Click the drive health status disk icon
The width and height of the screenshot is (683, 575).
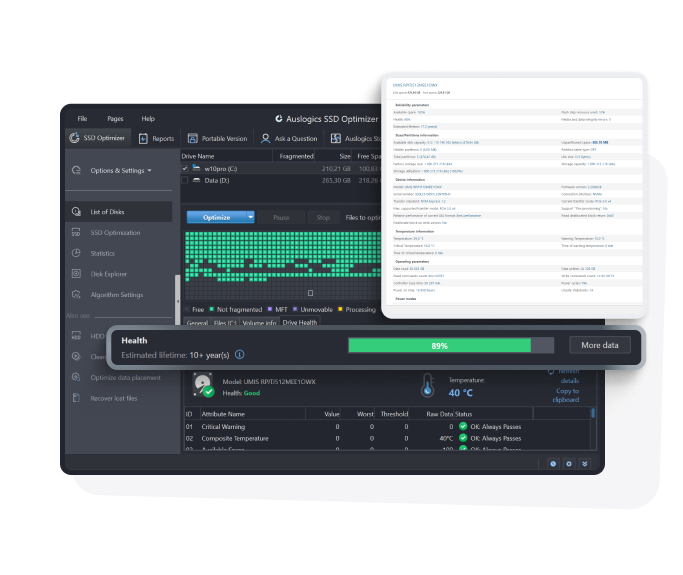[203, 385]
